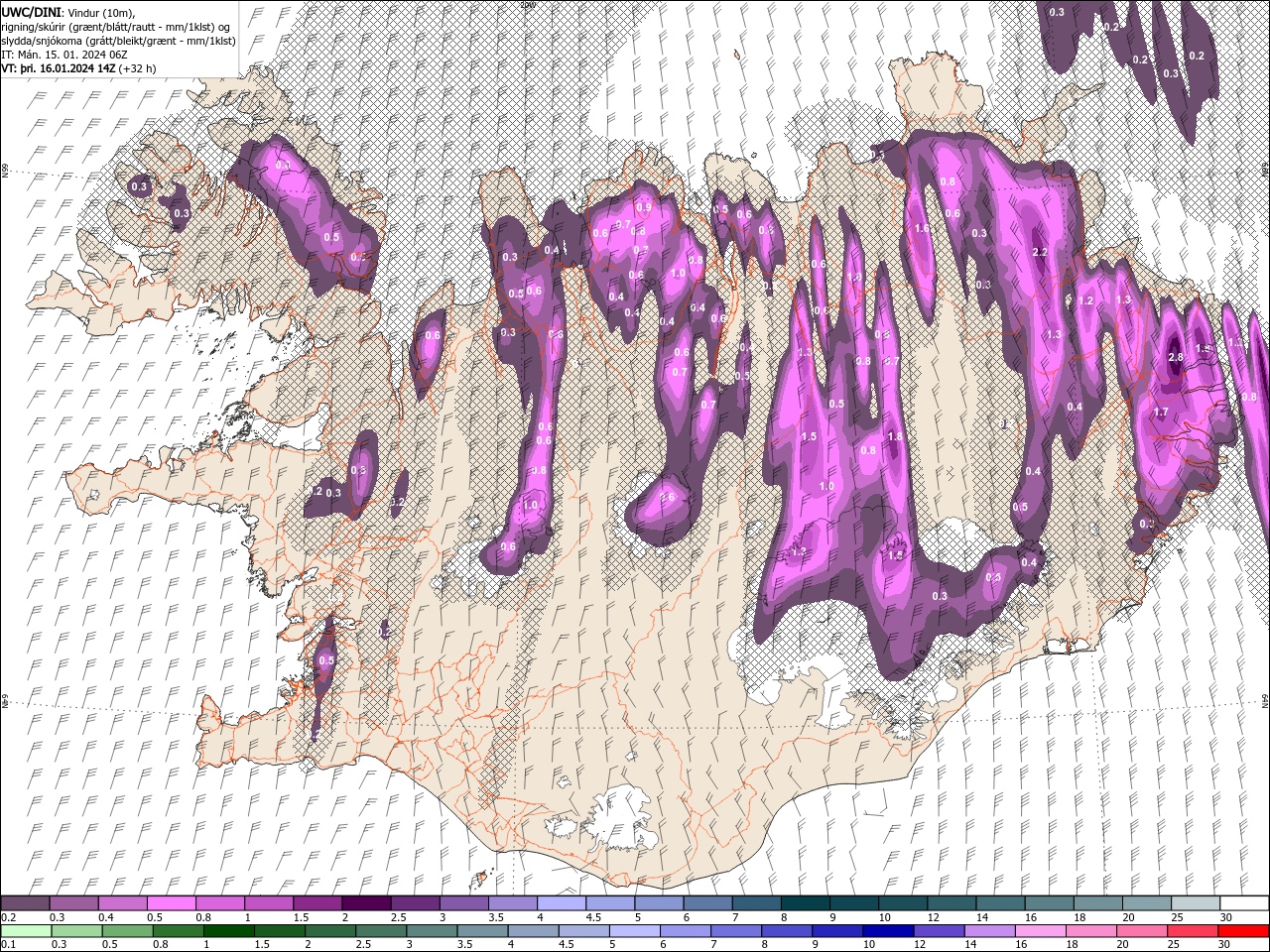Select the '16' label on the bottom legend row
The height and width of the screenshot is (952, 1270).
pos(1021,945)
